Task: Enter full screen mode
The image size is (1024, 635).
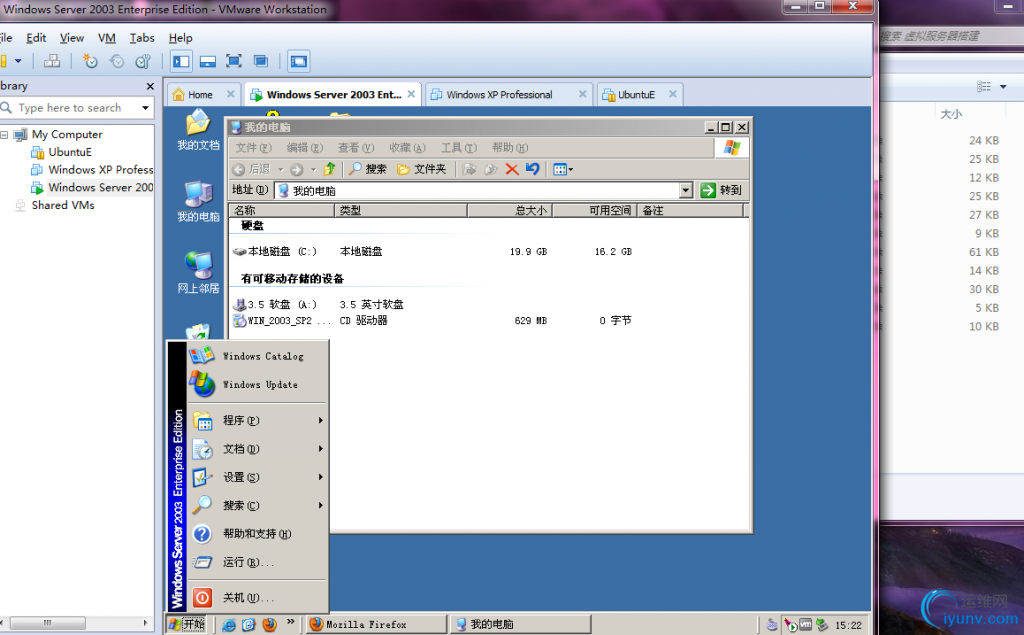Action: tap(236, 61)
